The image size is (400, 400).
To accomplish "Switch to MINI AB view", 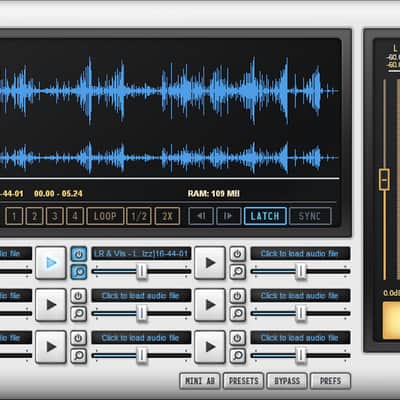I will click(200, 381).
